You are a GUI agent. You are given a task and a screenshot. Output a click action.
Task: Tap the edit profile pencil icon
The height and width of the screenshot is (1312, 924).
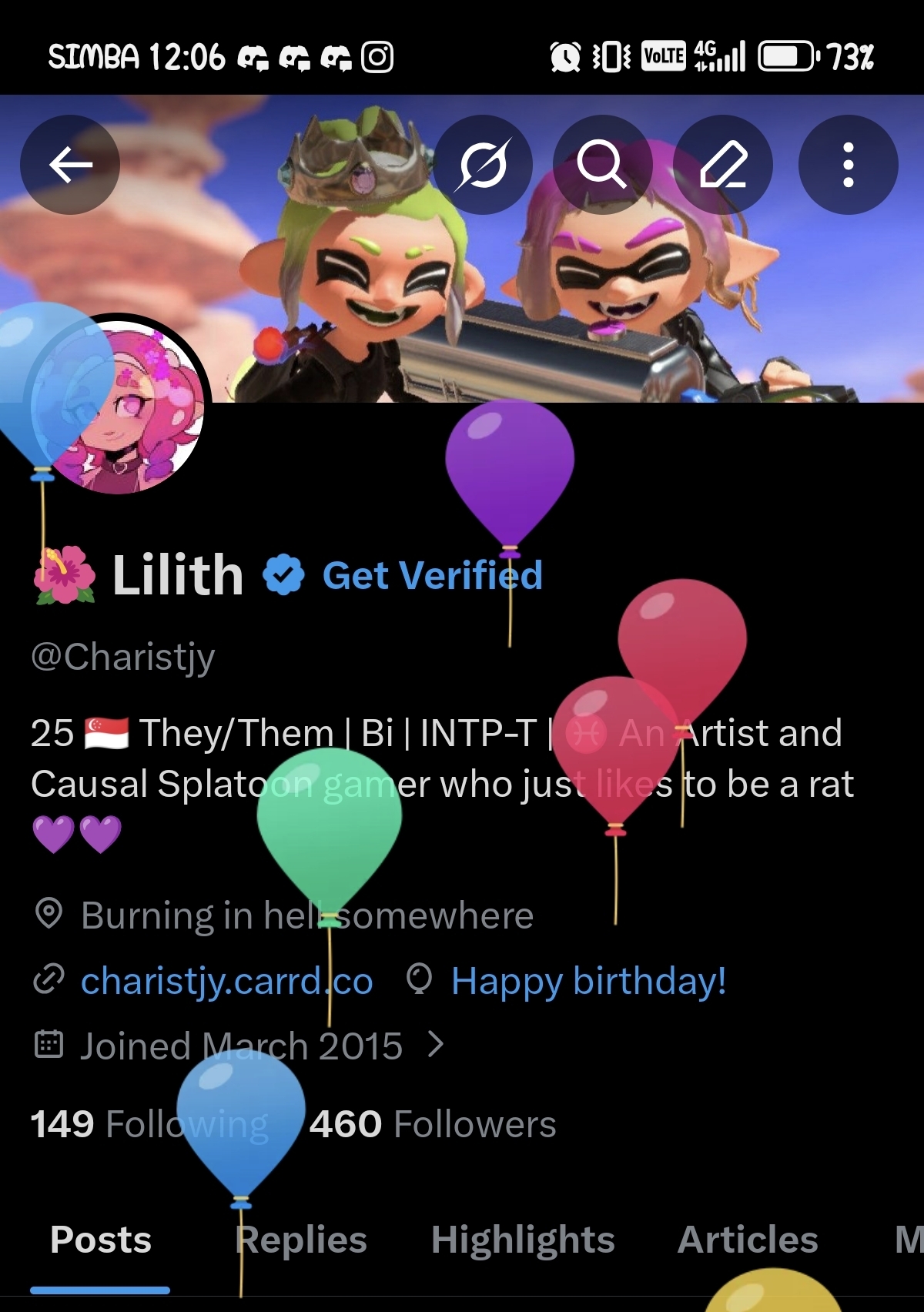point(723,164)
